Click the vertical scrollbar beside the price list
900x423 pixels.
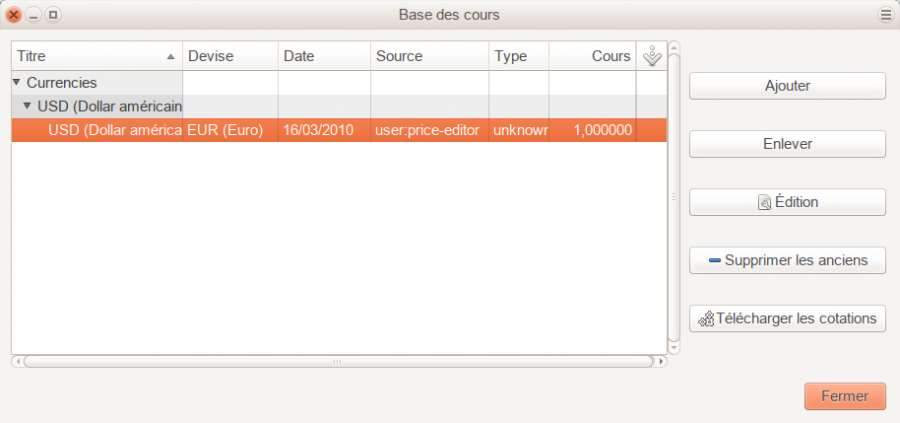tap(673, 196)
